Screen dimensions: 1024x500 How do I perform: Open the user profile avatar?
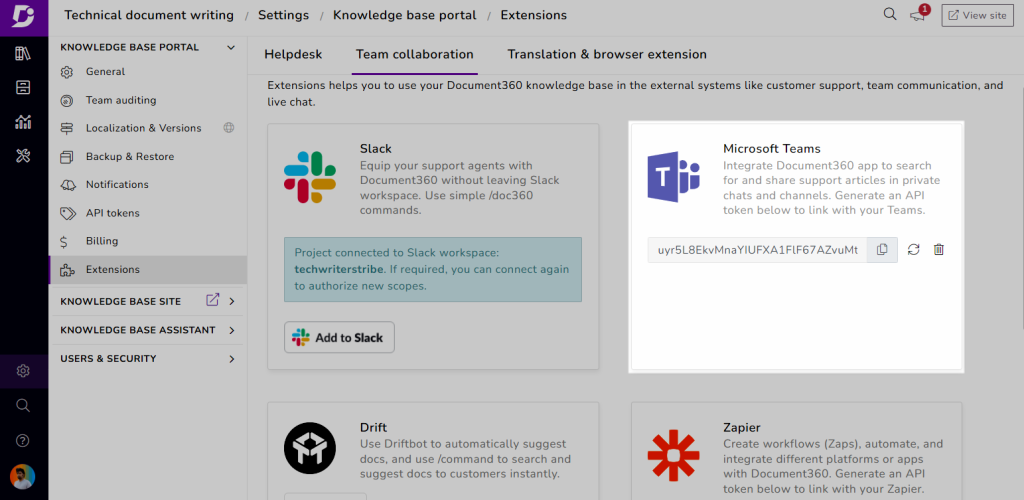click(x=23, y=477)
